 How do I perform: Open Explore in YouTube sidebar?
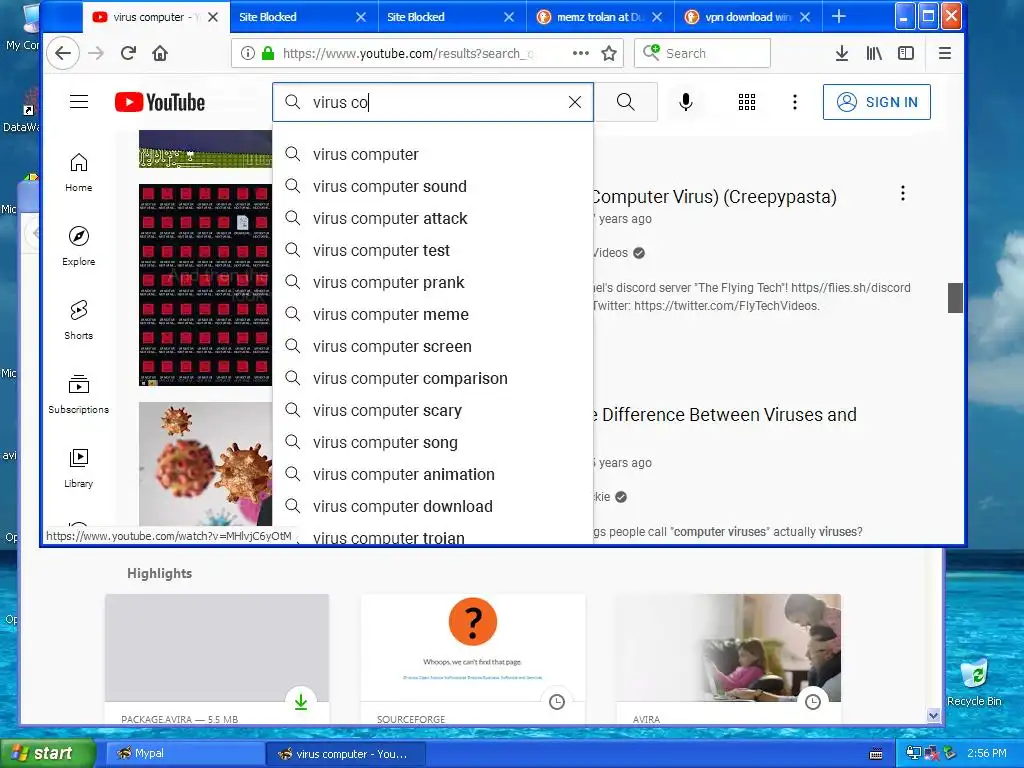(x=78, y=246)
